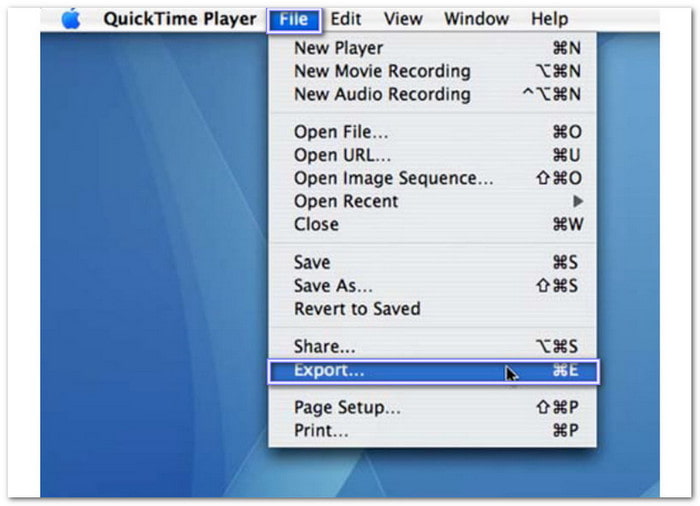
Task: Start a New Audio Recording
Action: coord(432,94)
